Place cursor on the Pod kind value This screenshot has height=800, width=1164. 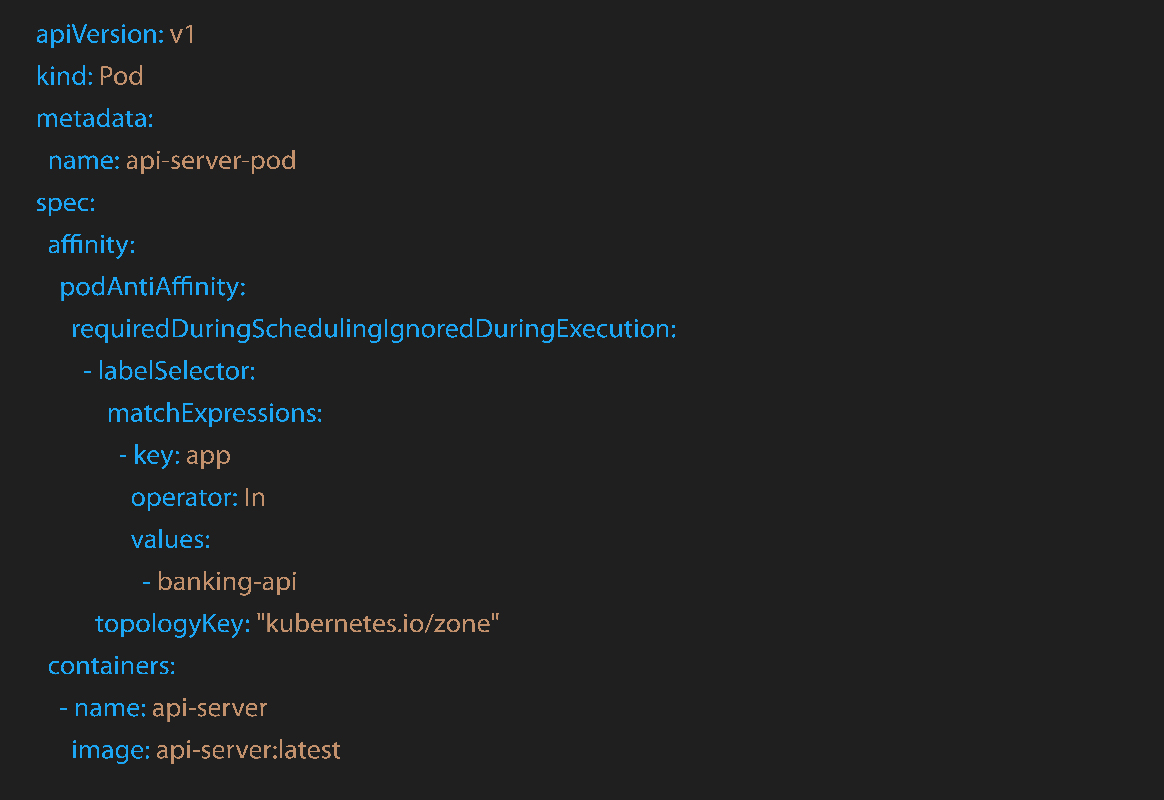(121, 77)
